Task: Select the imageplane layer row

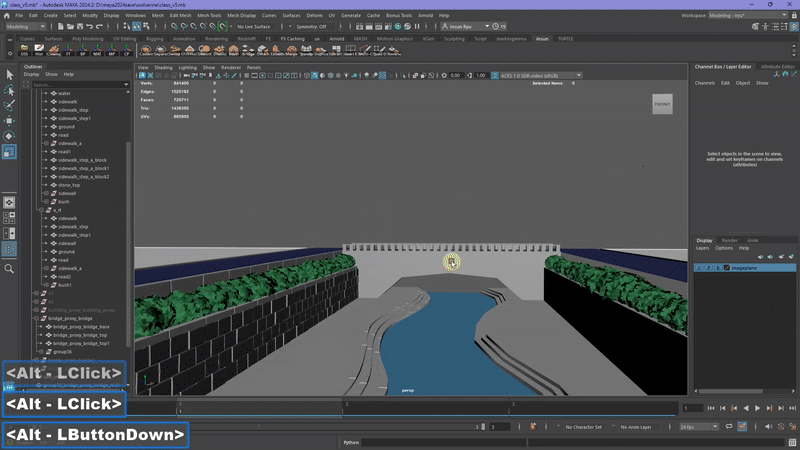Action: click(744, 268)
